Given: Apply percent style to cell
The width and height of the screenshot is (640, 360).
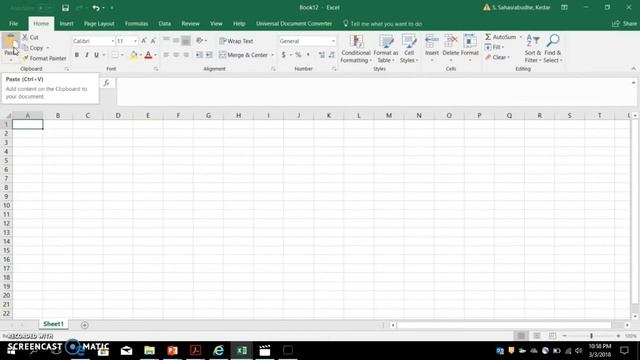Looking at the screenshot, I should pos(298,55).
